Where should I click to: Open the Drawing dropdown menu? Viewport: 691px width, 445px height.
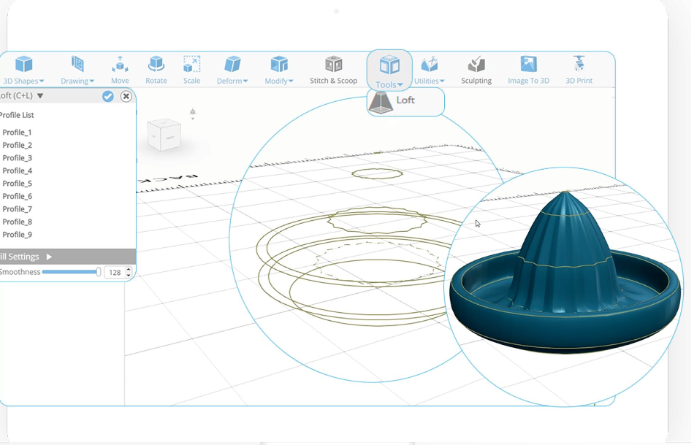(x=77, y=70)
